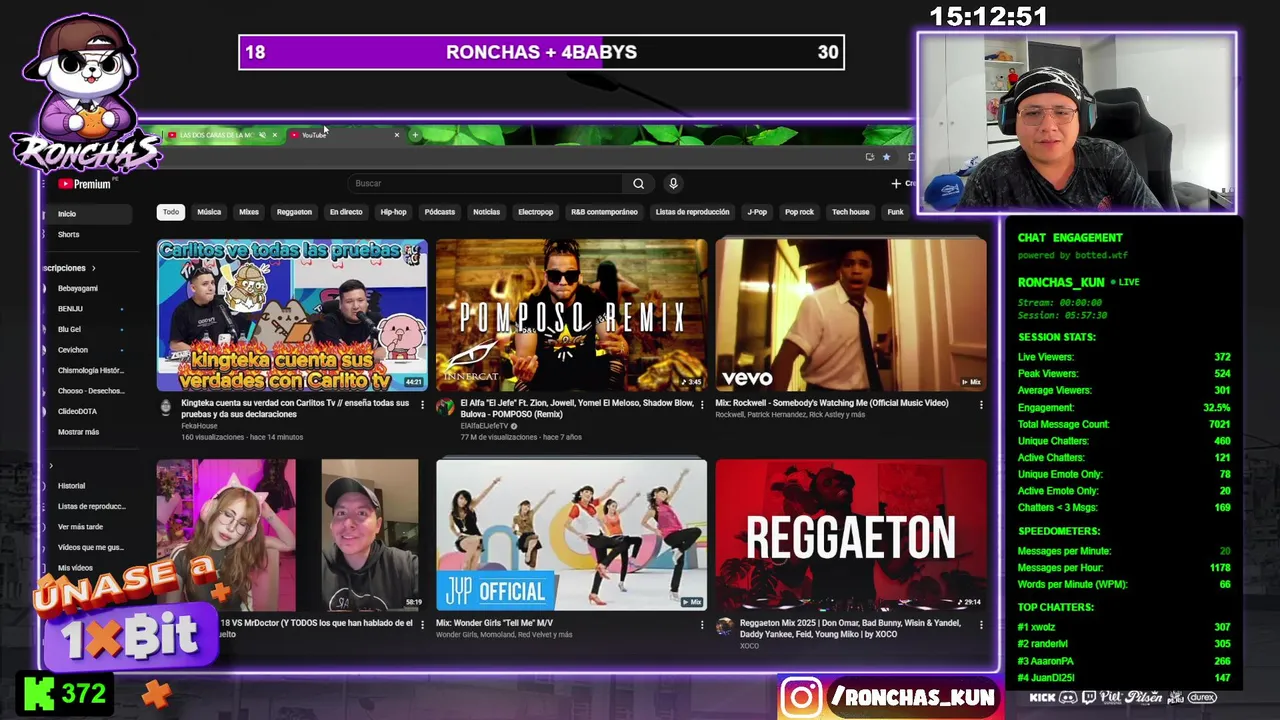Click the Durex sponsor logo
1280x720 pixels.
click(1203, 697)
